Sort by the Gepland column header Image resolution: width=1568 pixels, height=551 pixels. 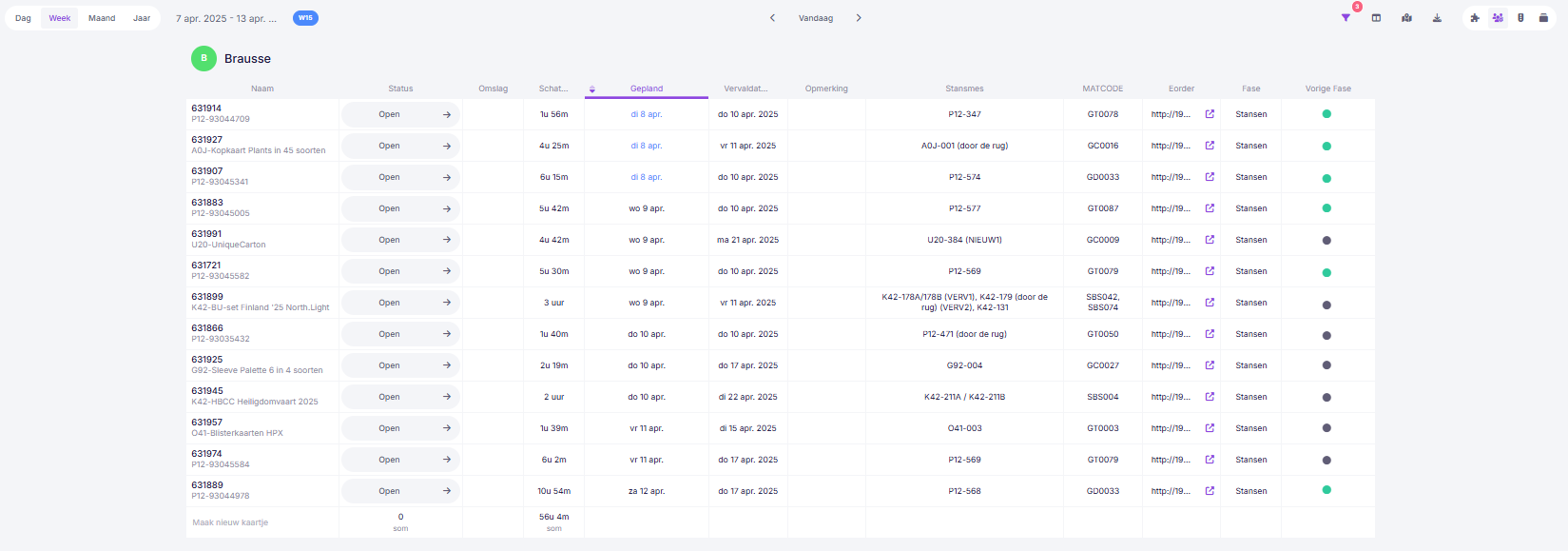(647, 89)
